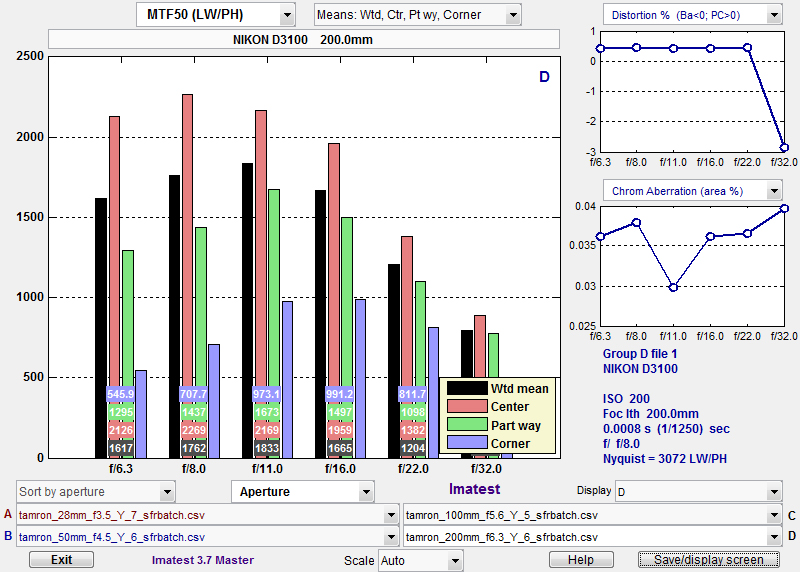800x572 pixels.
Task: Open file A dropdown tamron_28mm_f3.5_Y_7_sfrbatch.csv
Action: click(208, 515)
